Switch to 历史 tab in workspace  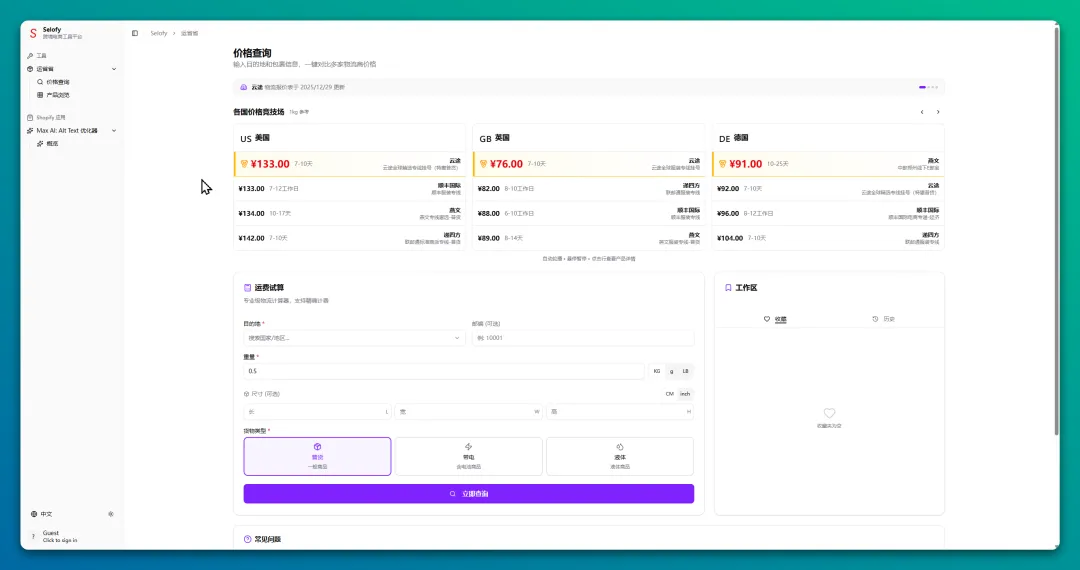pos(884,319)
